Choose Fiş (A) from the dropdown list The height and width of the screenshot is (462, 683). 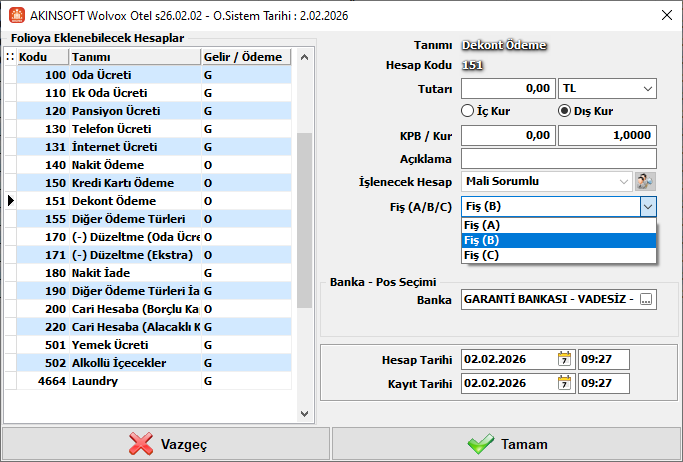[x=558, y=225]
